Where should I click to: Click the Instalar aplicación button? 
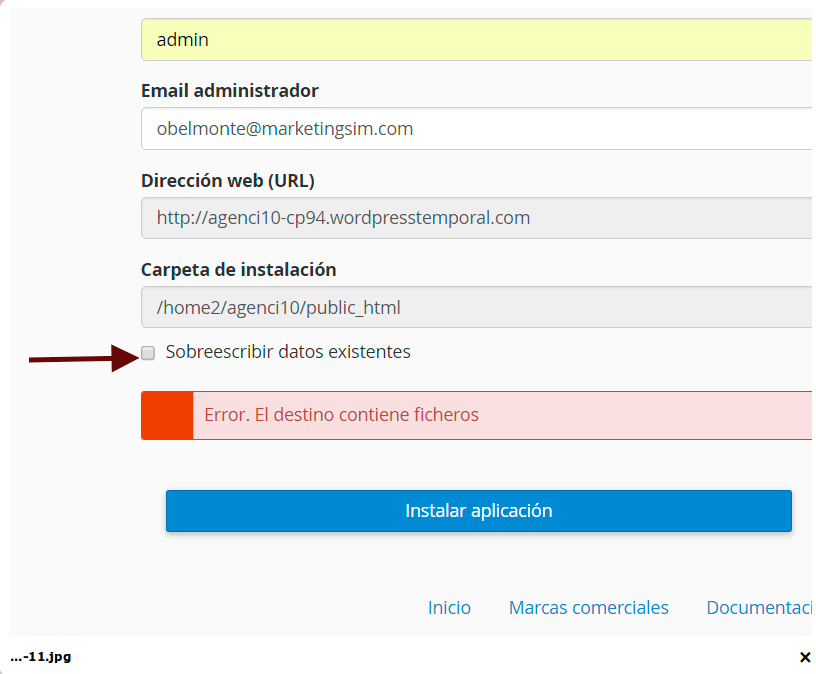(479, 511)
